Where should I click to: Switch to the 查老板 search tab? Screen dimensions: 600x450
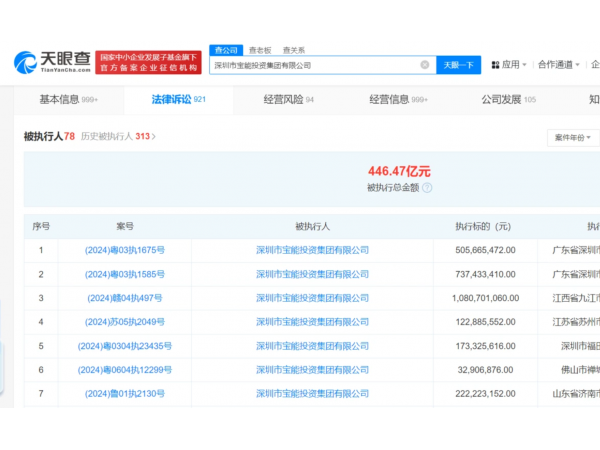(260, 49)
